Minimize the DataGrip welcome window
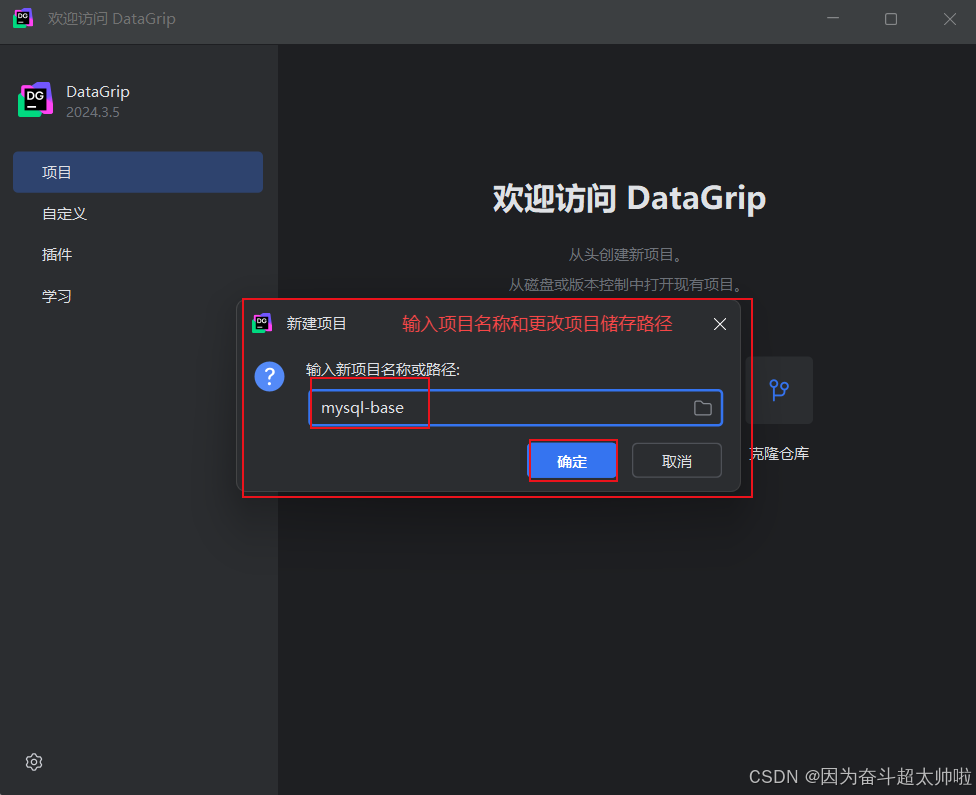Image resolution: width=976 pixels, height=795 pixels. click(x=833, y=19)
